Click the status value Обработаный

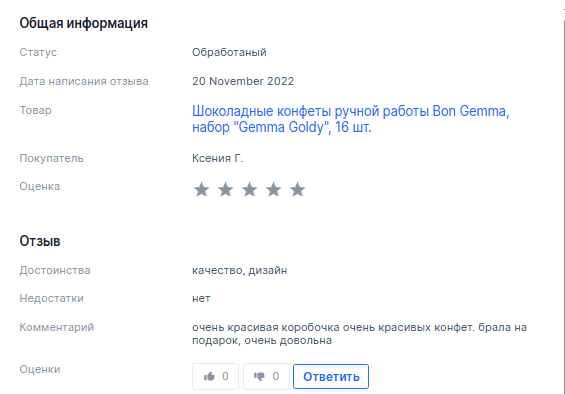[x=229, y=52]
